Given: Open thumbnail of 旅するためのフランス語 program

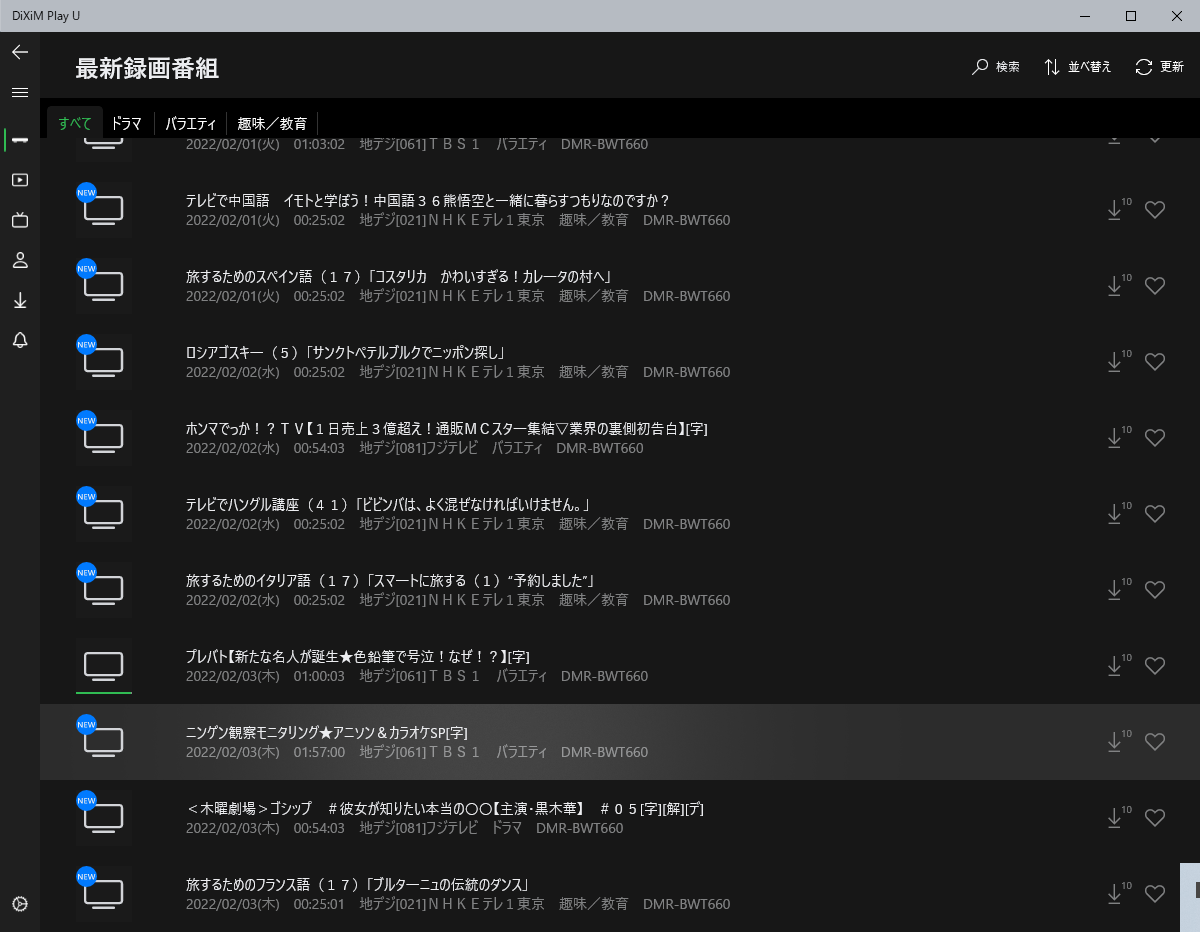Looking at the screenshot, I should (104, 892).
